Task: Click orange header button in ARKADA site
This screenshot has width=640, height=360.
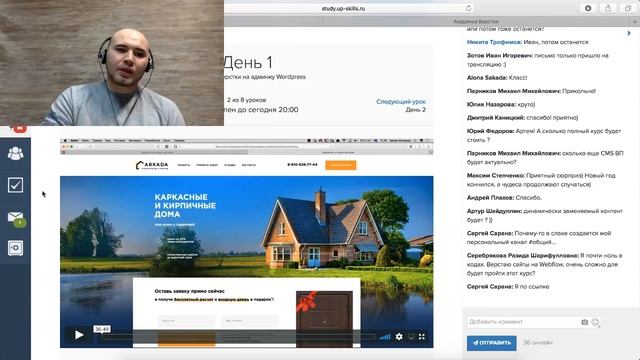Action: tap(341, 165)
